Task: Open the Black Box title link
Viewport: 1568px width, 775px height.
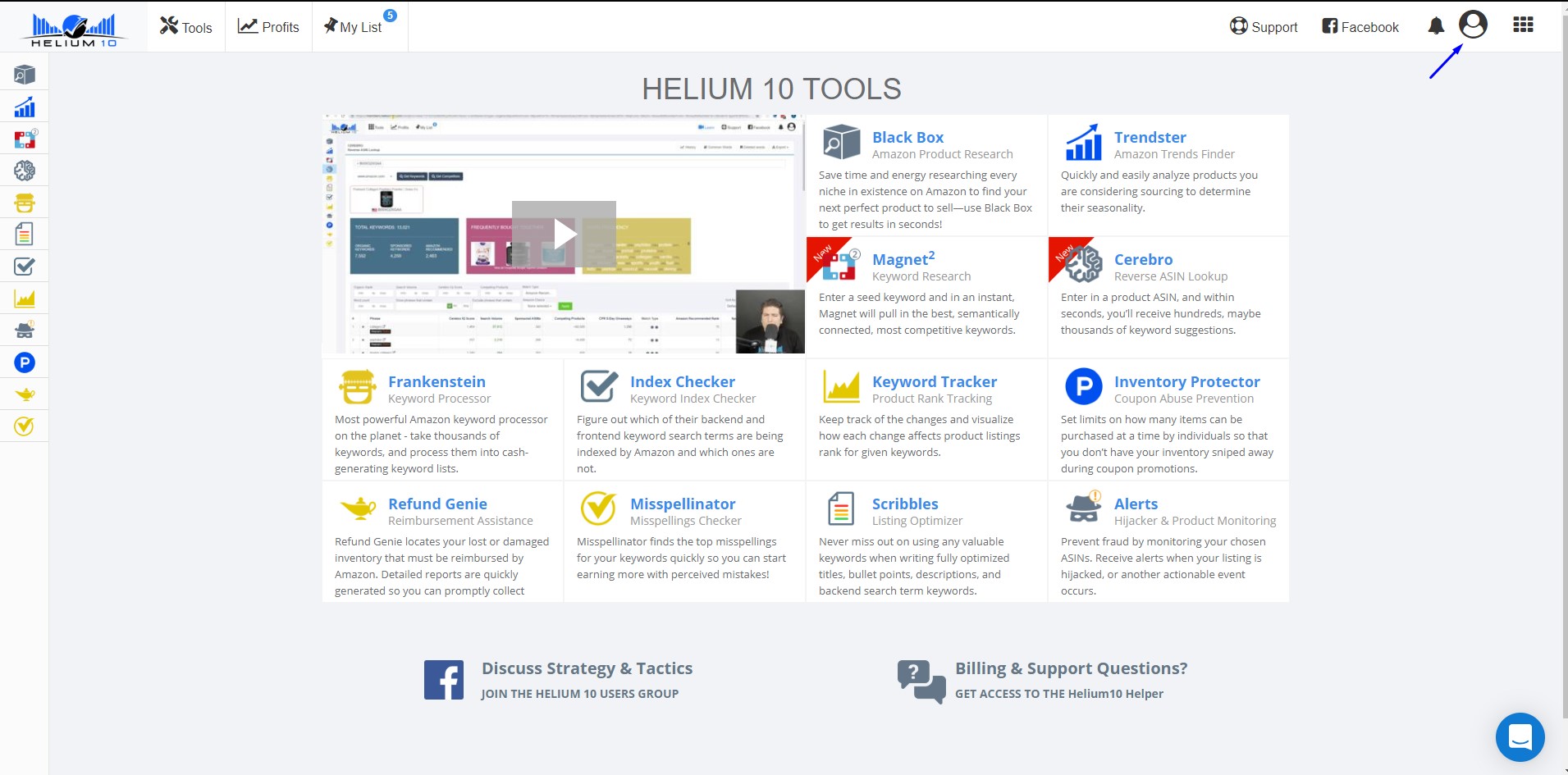Action: (907, 137)
